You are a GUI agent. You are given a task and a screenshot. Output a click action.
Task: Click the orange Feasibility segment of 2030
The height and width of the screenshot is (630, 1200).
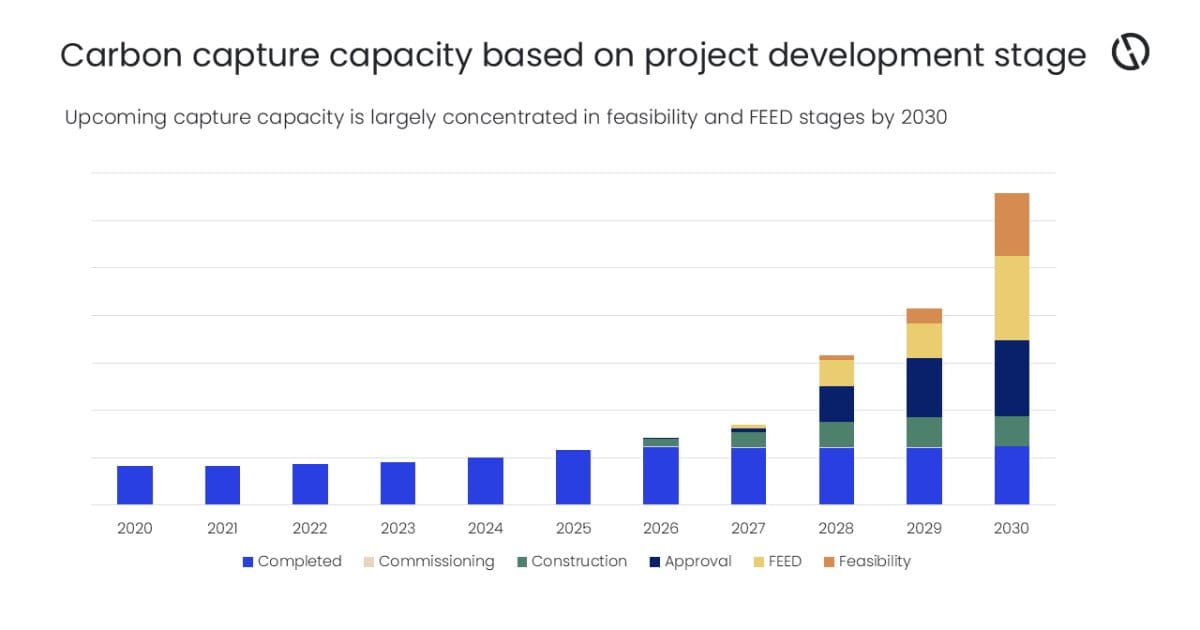coord(1011,225)
